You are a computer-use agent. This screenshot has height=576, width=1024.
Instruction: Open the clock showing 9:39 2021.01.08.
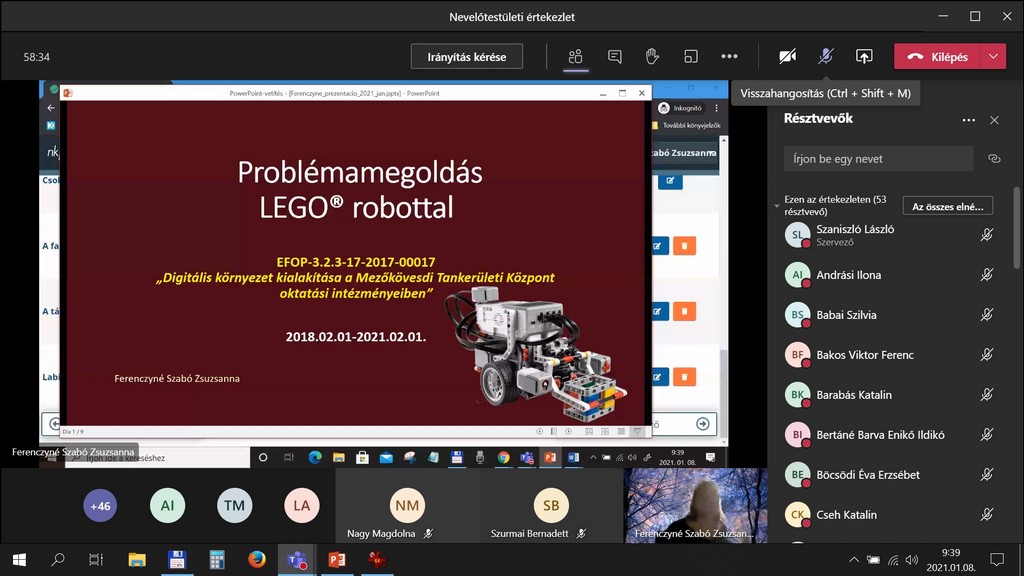point(951,560)
